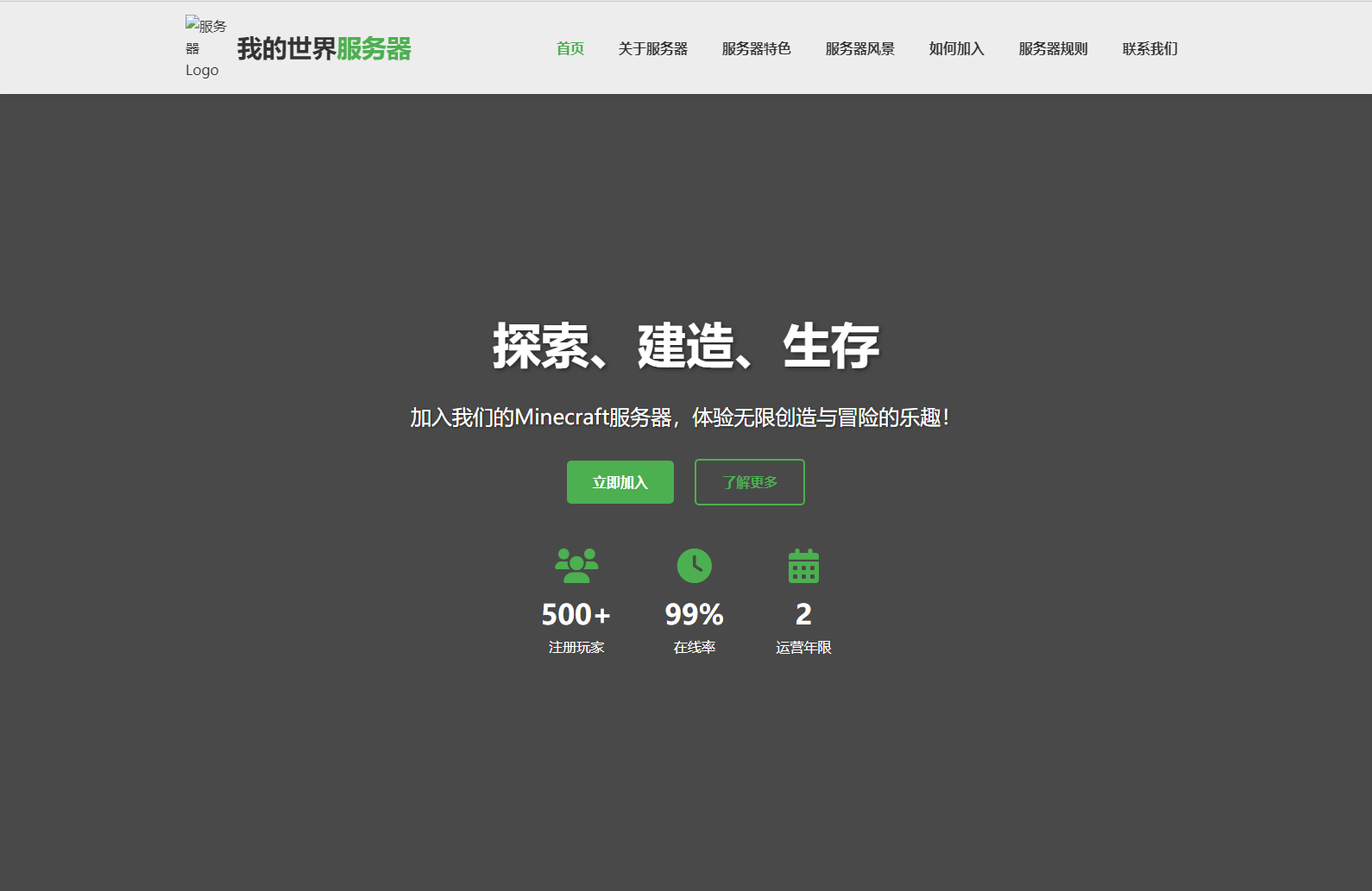Click the Minecraft服务器 subtitle text
Image resolution: width=1372 pixels, height=891 pixels.
click(x=679, y=417)
